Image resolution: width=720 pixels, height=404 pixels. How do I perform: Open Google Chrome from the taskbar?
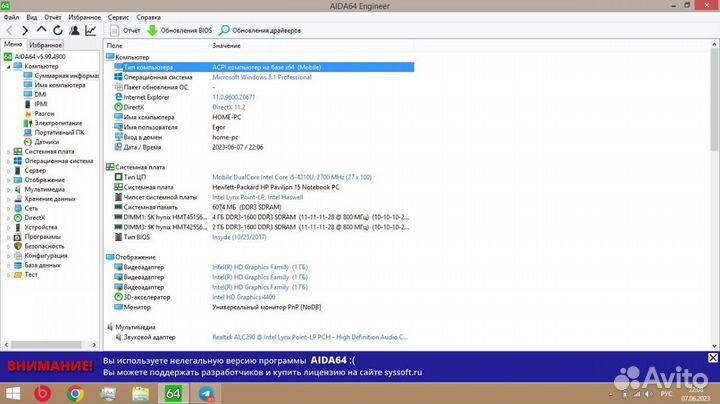click(75, 394)
